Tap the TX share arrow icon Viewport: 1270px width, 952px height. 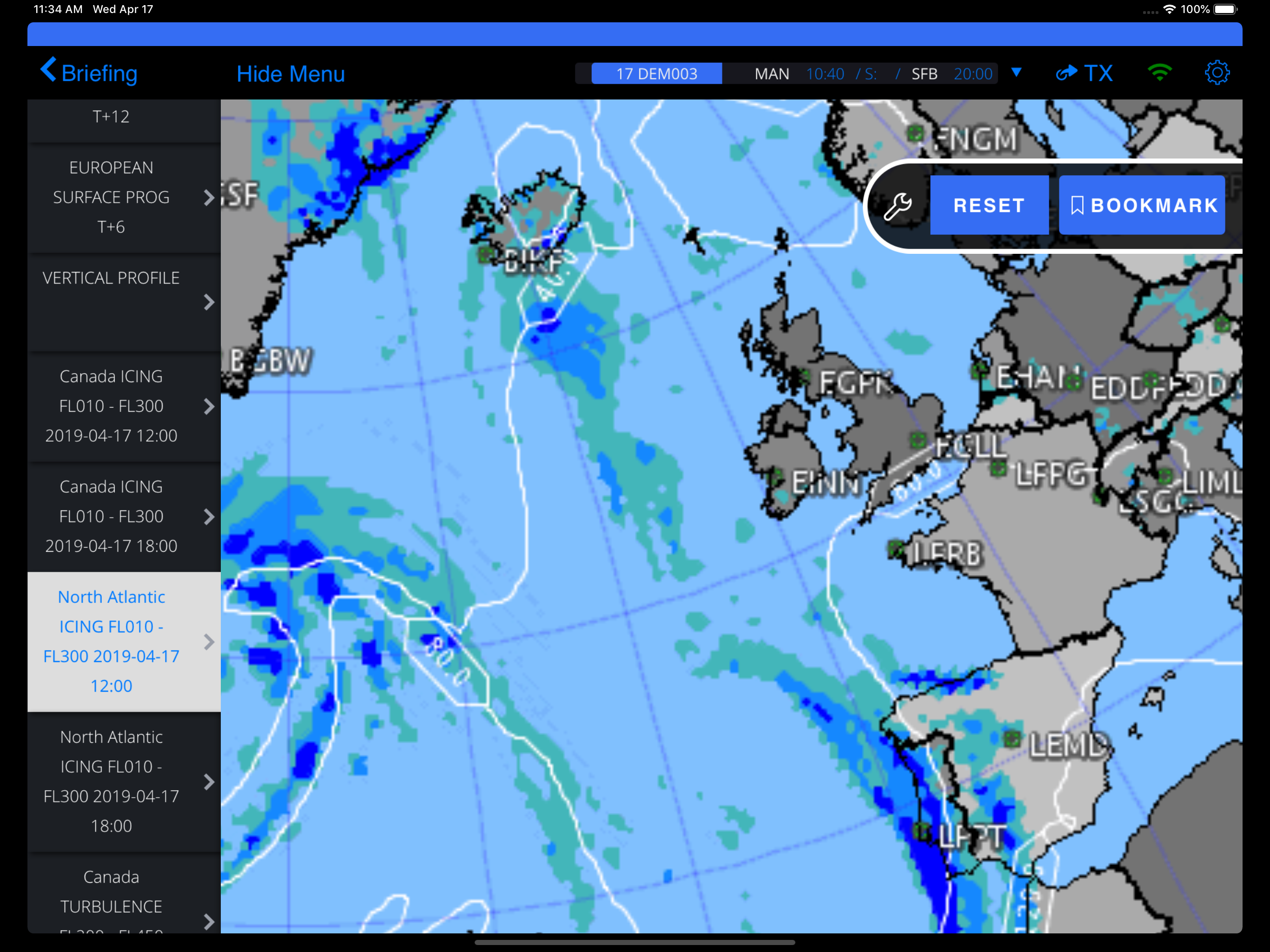1067,73
